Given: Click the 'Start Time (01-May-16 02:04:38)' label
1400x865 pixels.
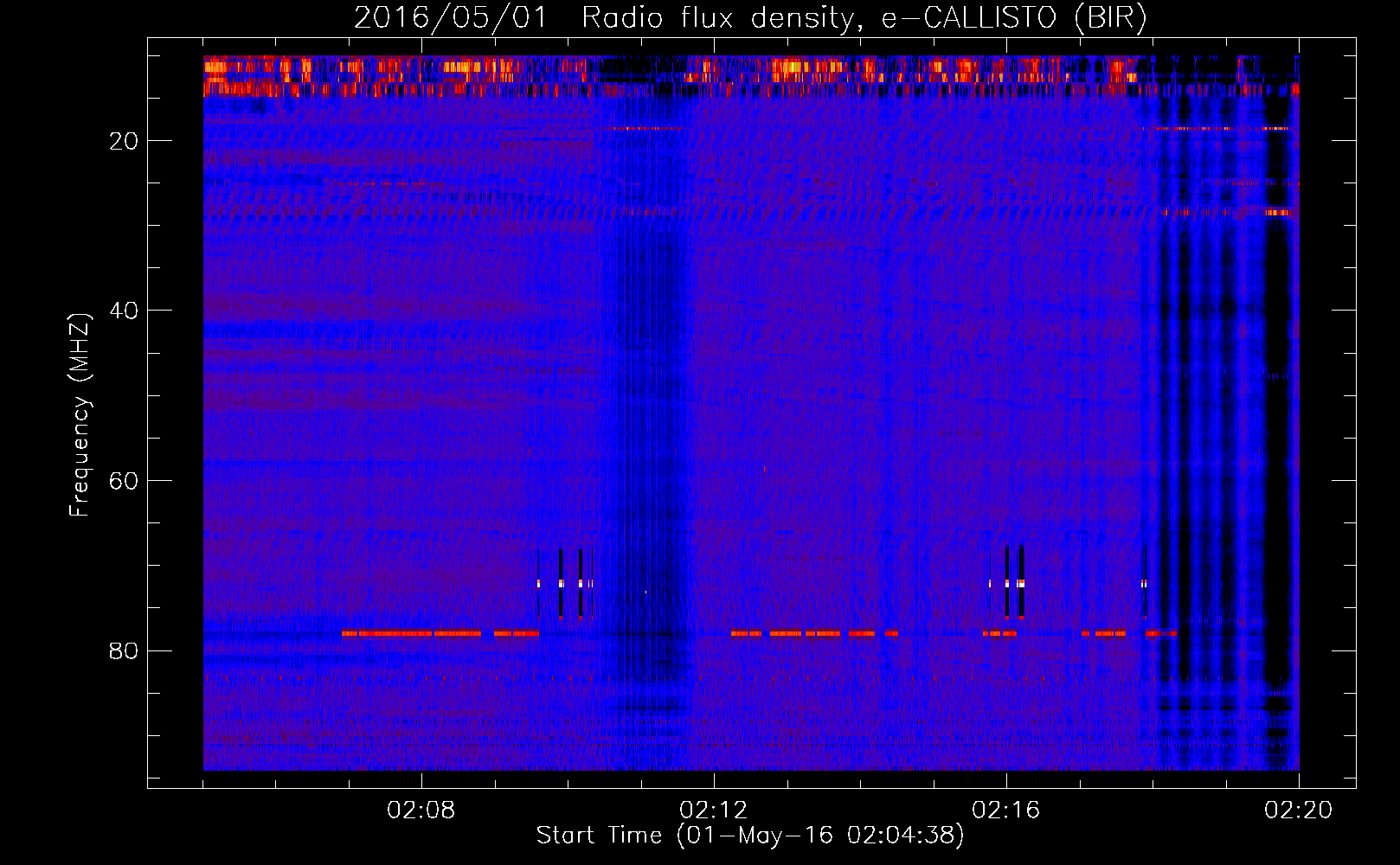Looking at the screenshot, I should click(750, 836).
